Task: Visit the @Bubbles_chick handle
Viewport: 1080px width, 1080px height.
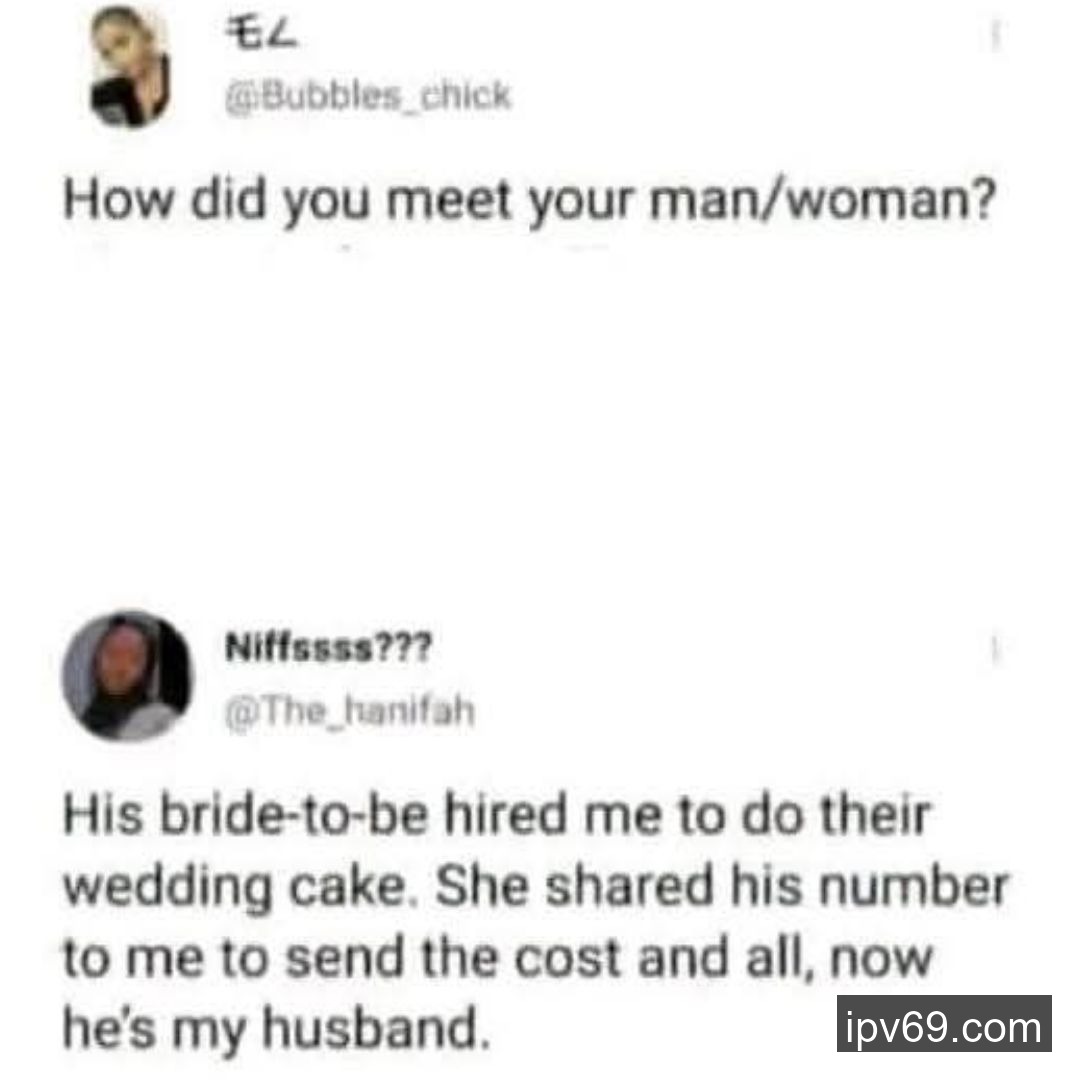Action: (368, 96)
